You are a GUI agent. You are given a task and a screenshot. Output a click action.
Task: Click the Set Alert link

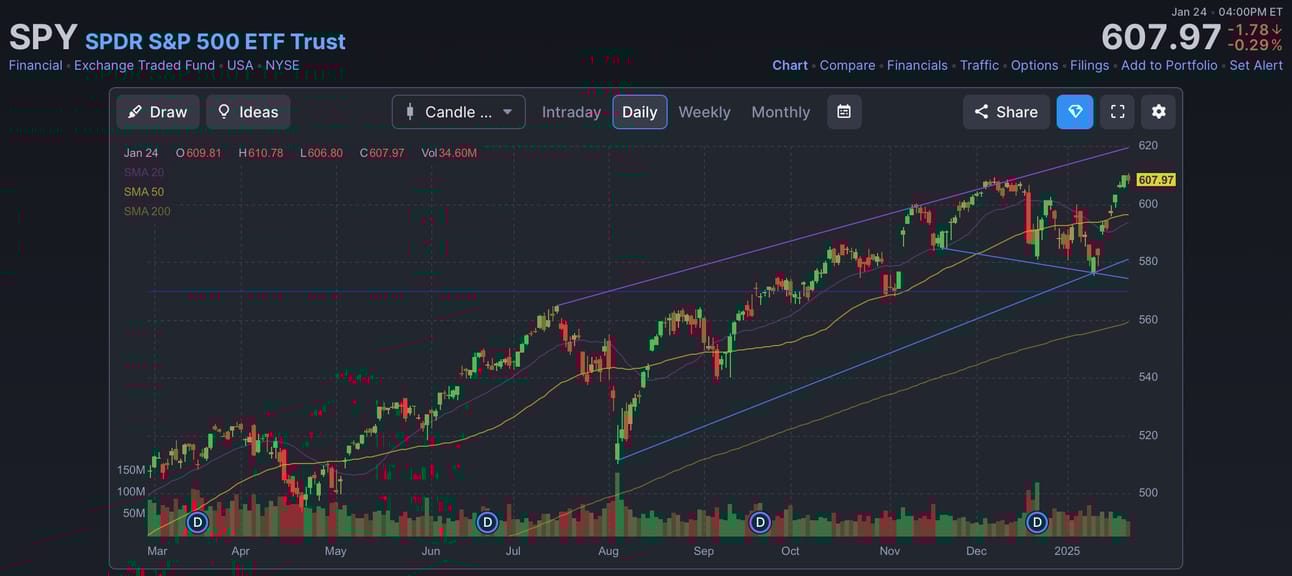(1256, 65)
